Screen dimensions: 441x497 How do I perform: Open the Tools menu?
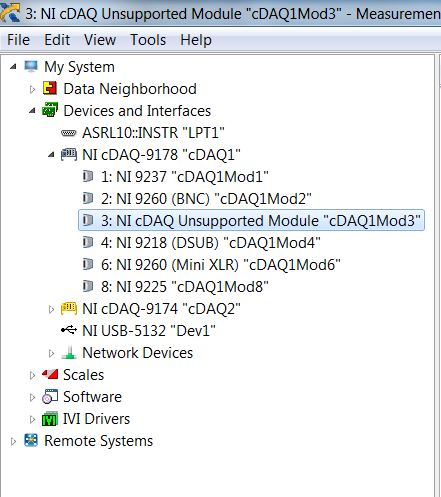148,40
